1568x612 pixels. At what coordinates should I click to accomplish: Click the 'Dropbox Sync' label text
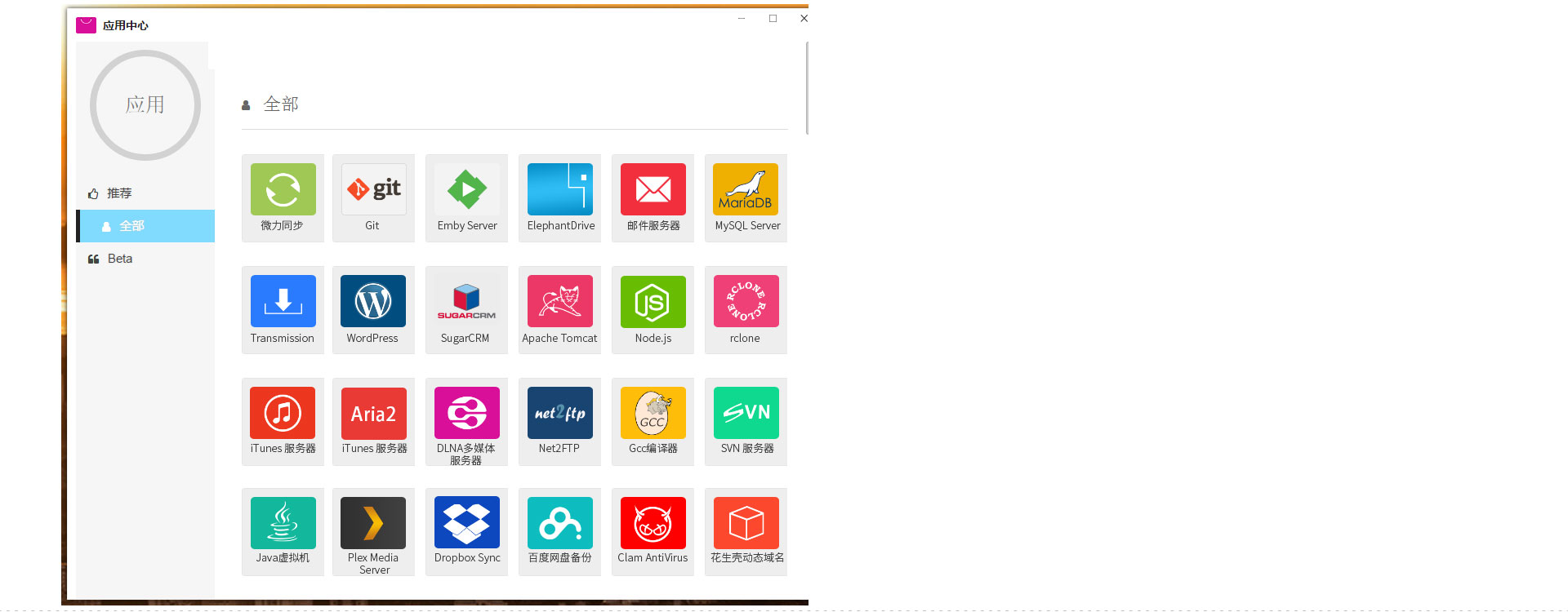point(467,558)
